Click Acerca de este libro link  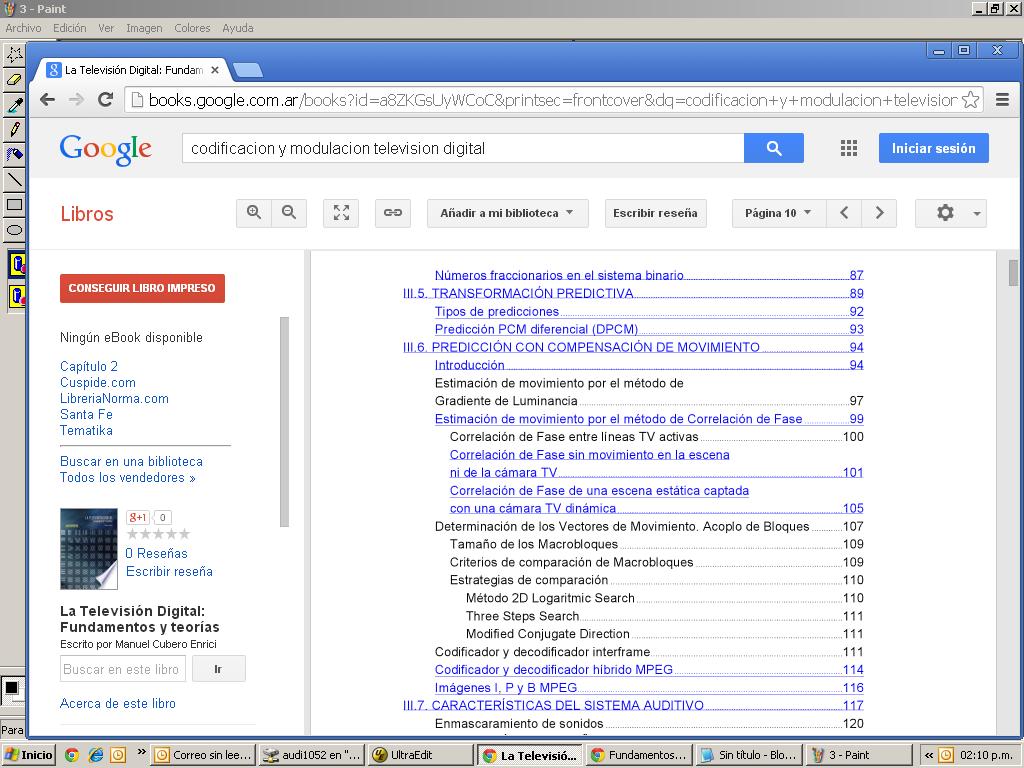click(118, 703)
